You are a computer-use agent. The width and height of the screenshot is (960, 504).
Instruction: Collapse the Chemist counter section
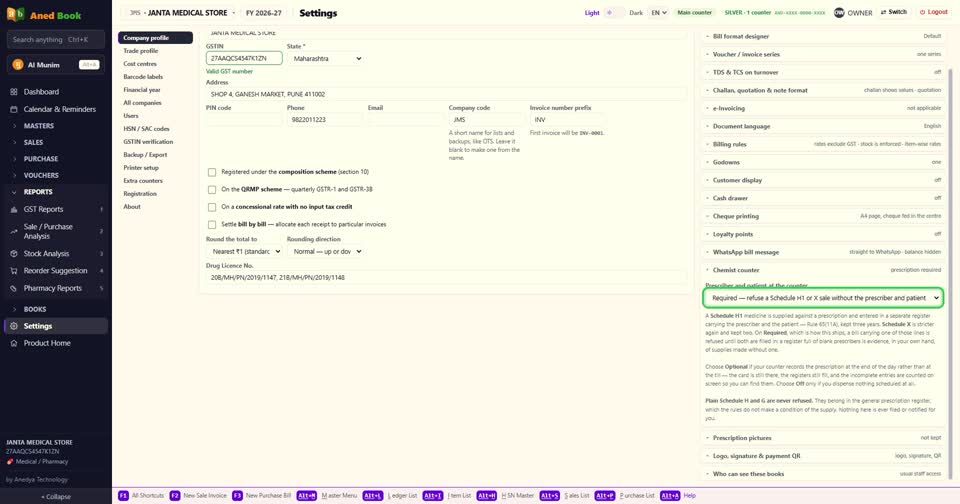823,270
